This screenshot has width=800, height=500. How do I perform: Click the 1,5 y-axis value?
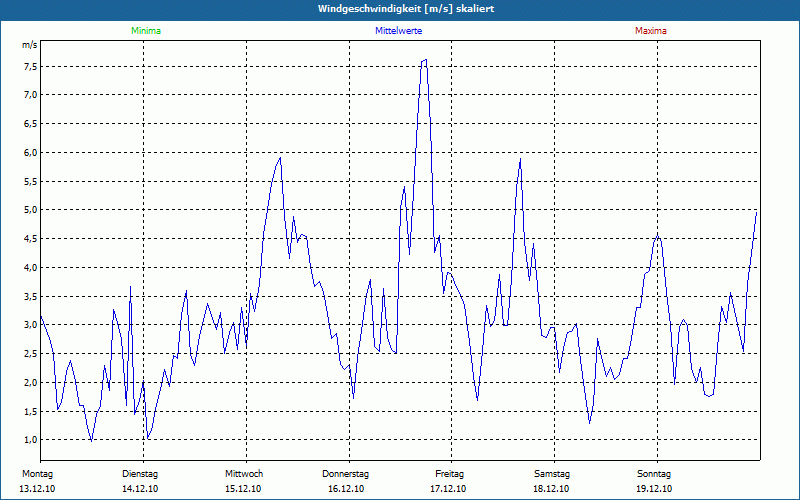coord(30,411)
